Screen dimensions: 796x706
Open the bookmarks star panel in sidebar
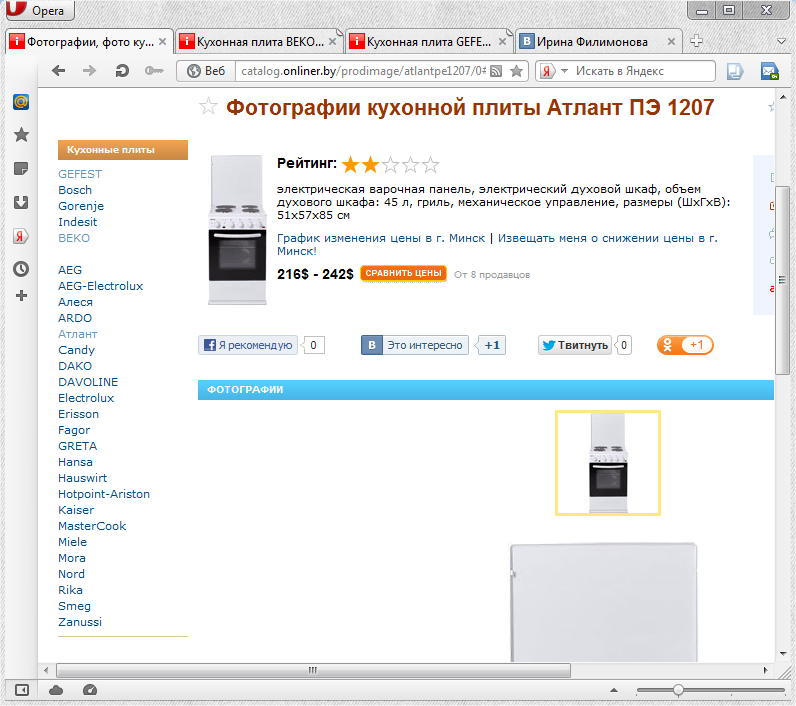(x=21, y=135)
